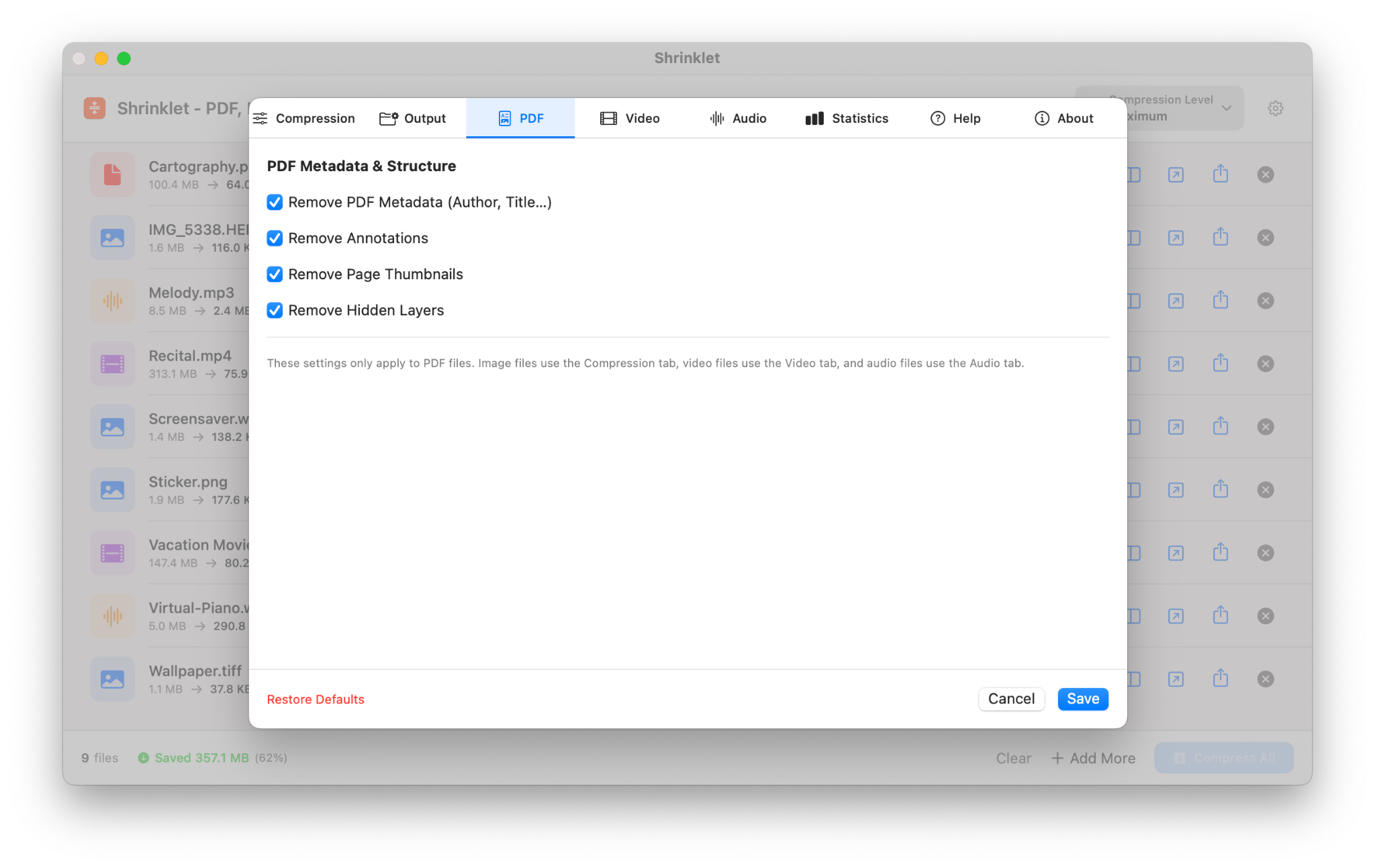Share the IMG_5338 file
This screenshot has height=868, width=1375.
(x=1221, y=237)
